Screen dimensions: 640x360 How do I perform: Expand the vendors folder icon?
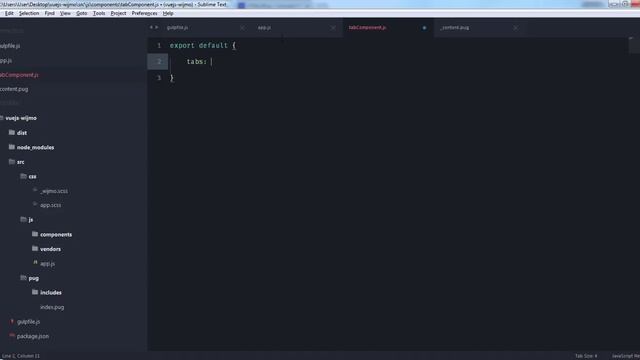pyautogui.click(x=35, y=249)
